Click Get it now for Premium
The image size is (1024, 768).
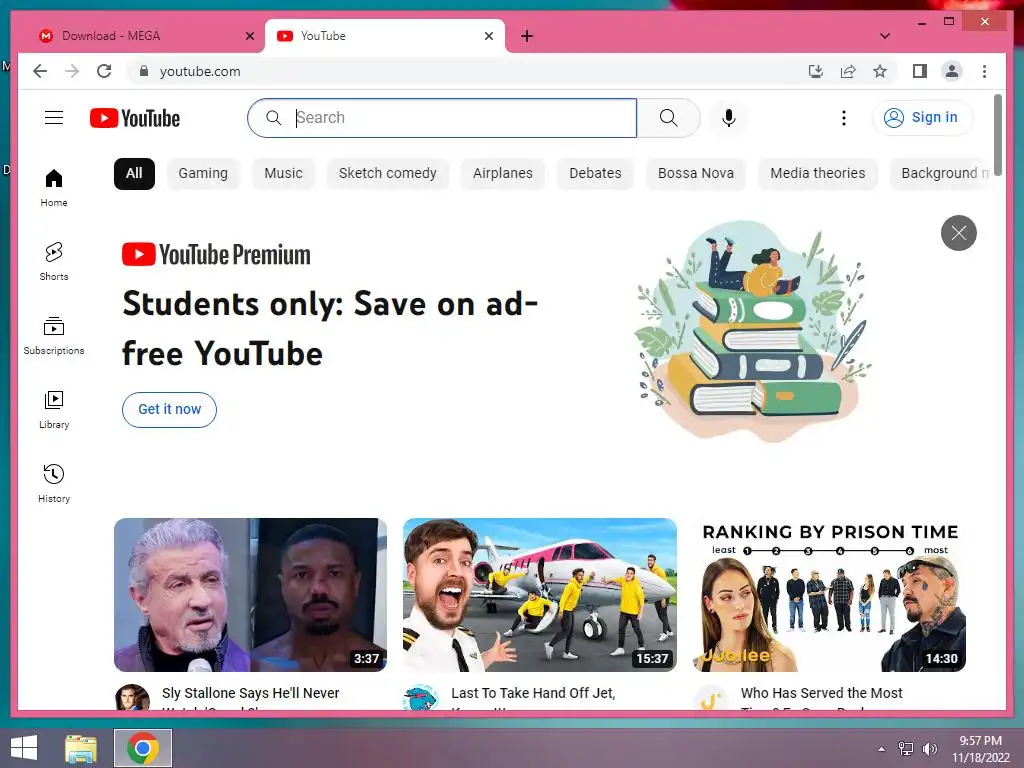click(x=169, y=409)
